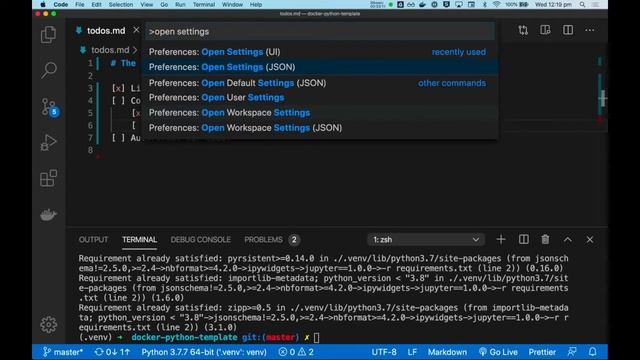Open the feedback icon in status bar
The image size is (640, 360).
[572, 352]
